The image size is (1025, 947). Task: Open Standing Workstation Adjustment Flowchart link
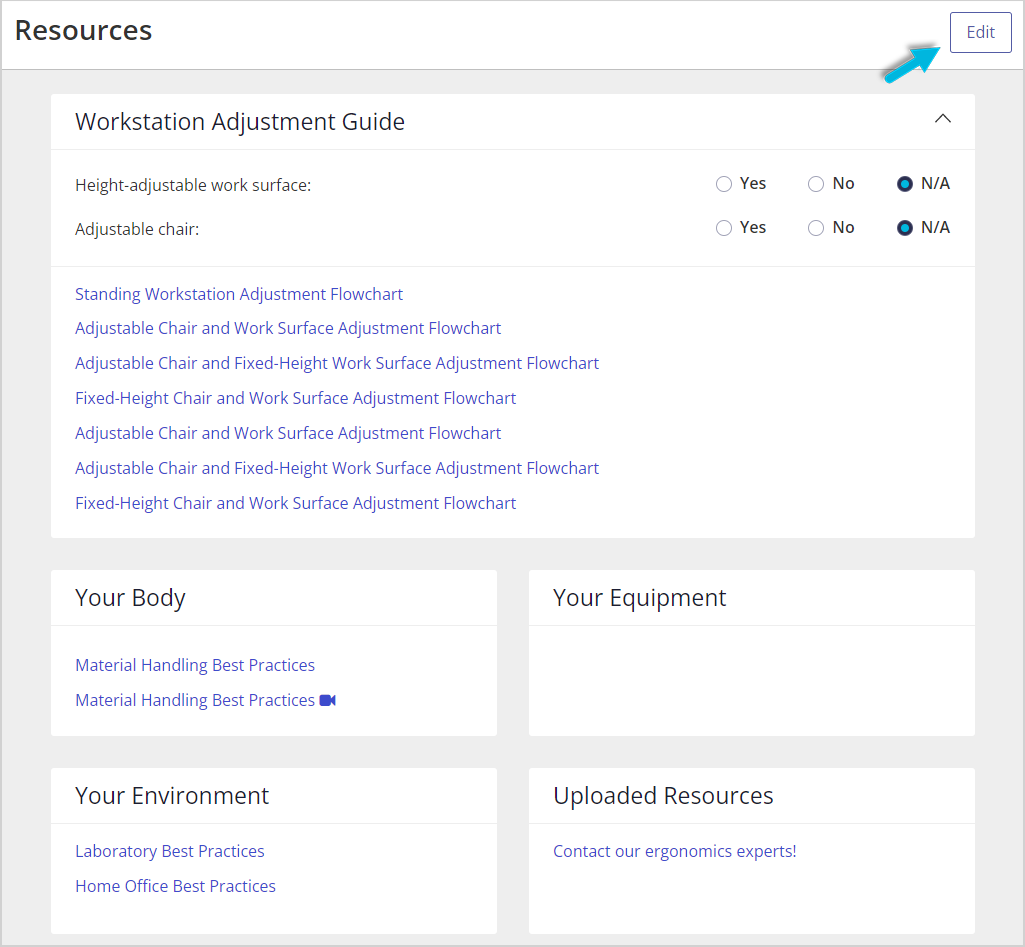coord(239,295)
